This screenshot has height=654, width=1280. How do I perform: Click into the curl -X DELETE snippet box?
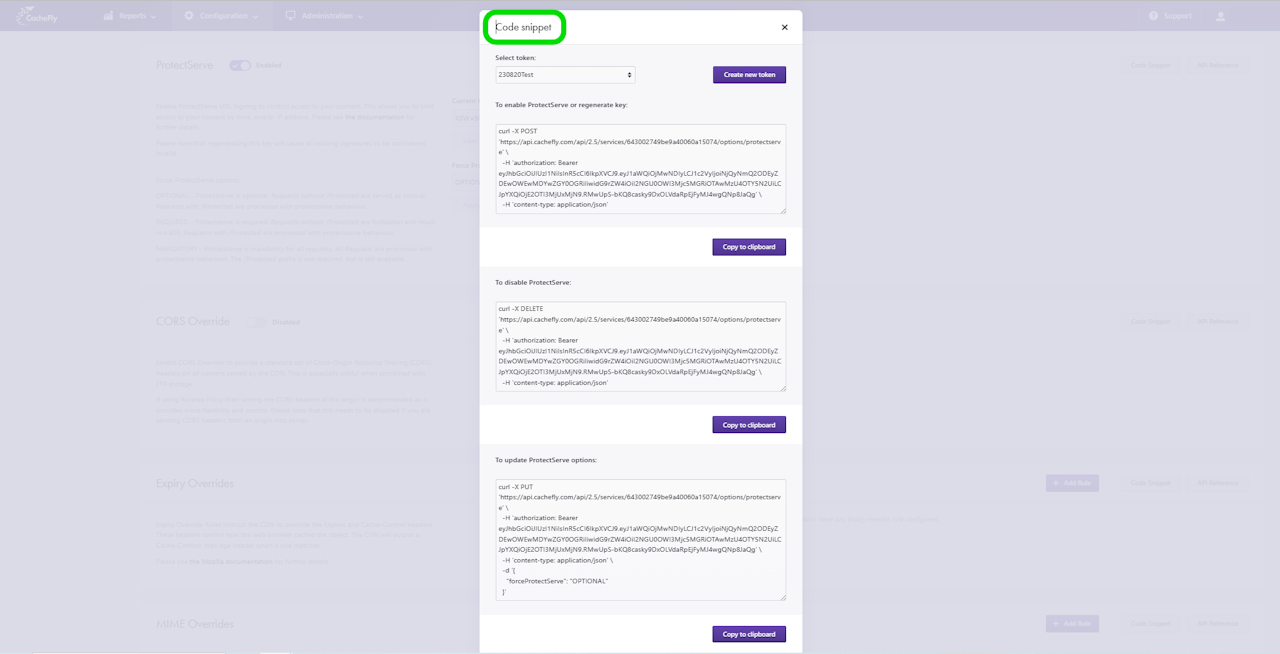(x=640, y=347)
